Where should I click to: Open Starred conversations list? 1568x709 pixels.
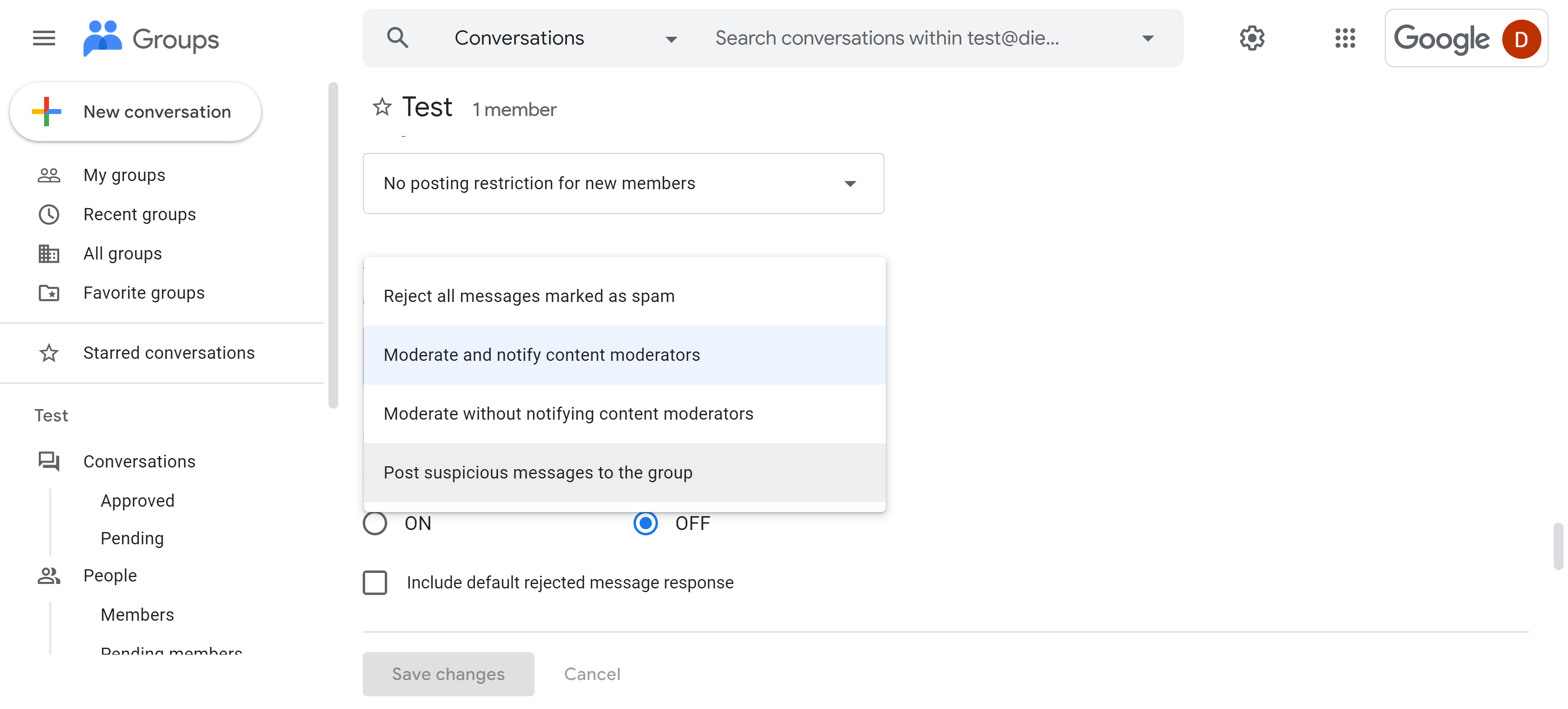[169, 353]
